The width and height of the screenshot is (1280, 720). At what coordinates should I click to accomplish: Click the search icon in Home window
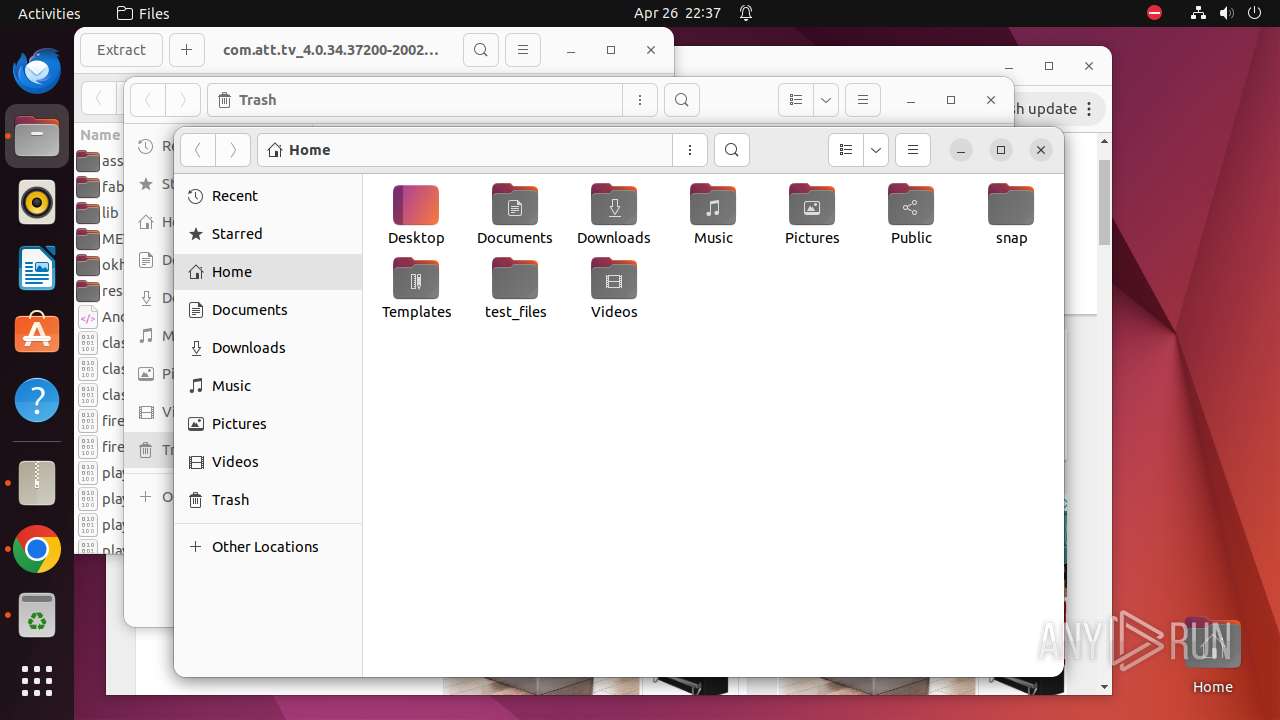click(732, 150)
